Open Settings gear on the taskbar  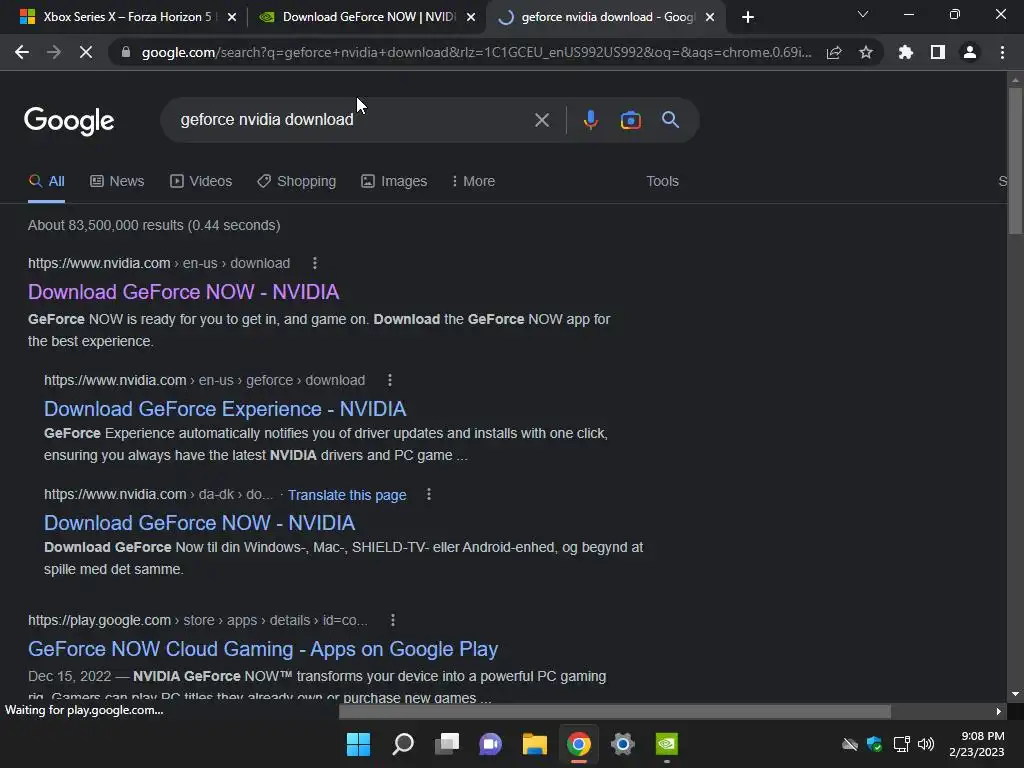click(x=623, y=744)
